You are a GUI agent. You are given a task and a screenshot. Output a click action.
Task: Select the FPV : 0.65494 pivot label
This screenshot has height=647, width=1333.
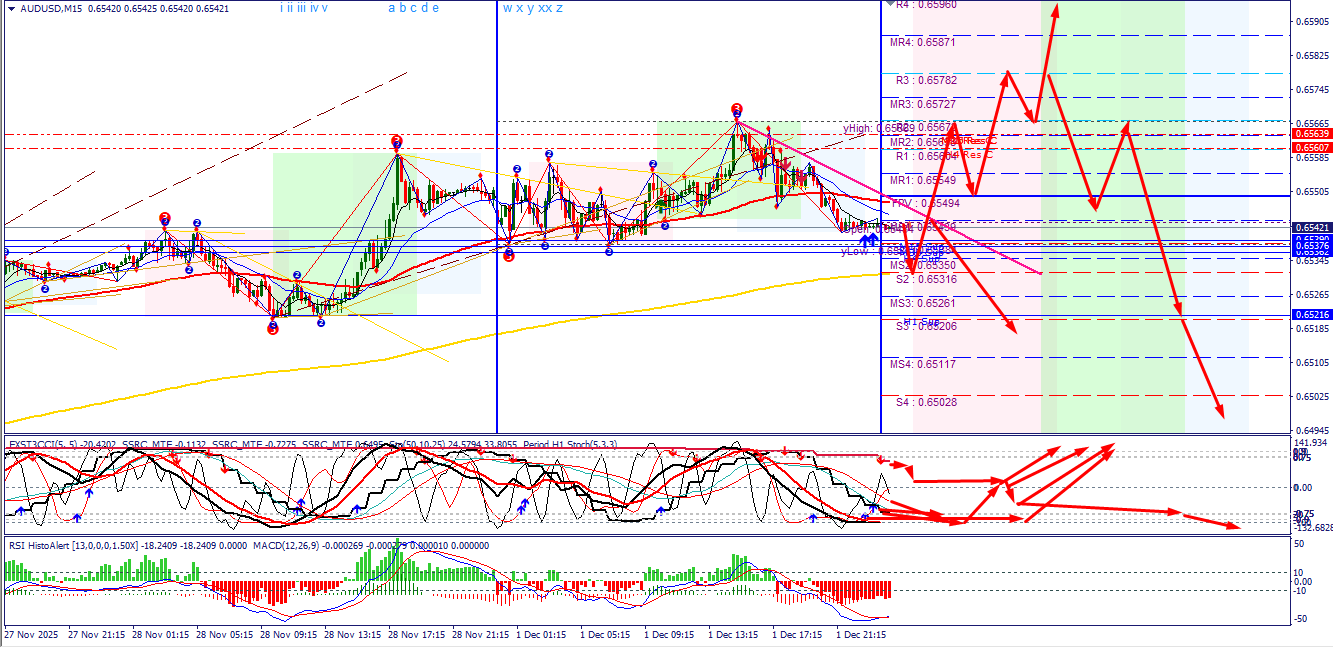[x=924, y=203]
